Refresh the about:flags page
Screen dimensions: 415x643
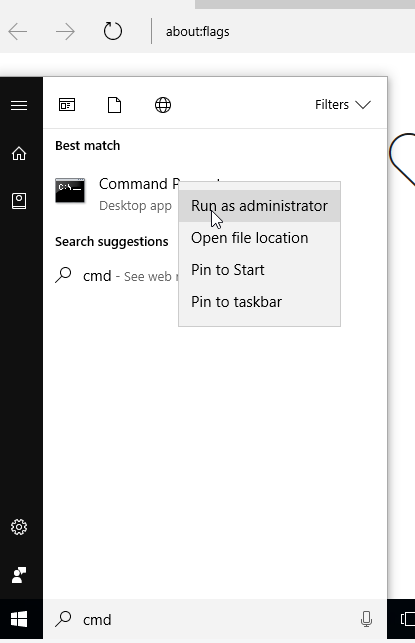112,31
